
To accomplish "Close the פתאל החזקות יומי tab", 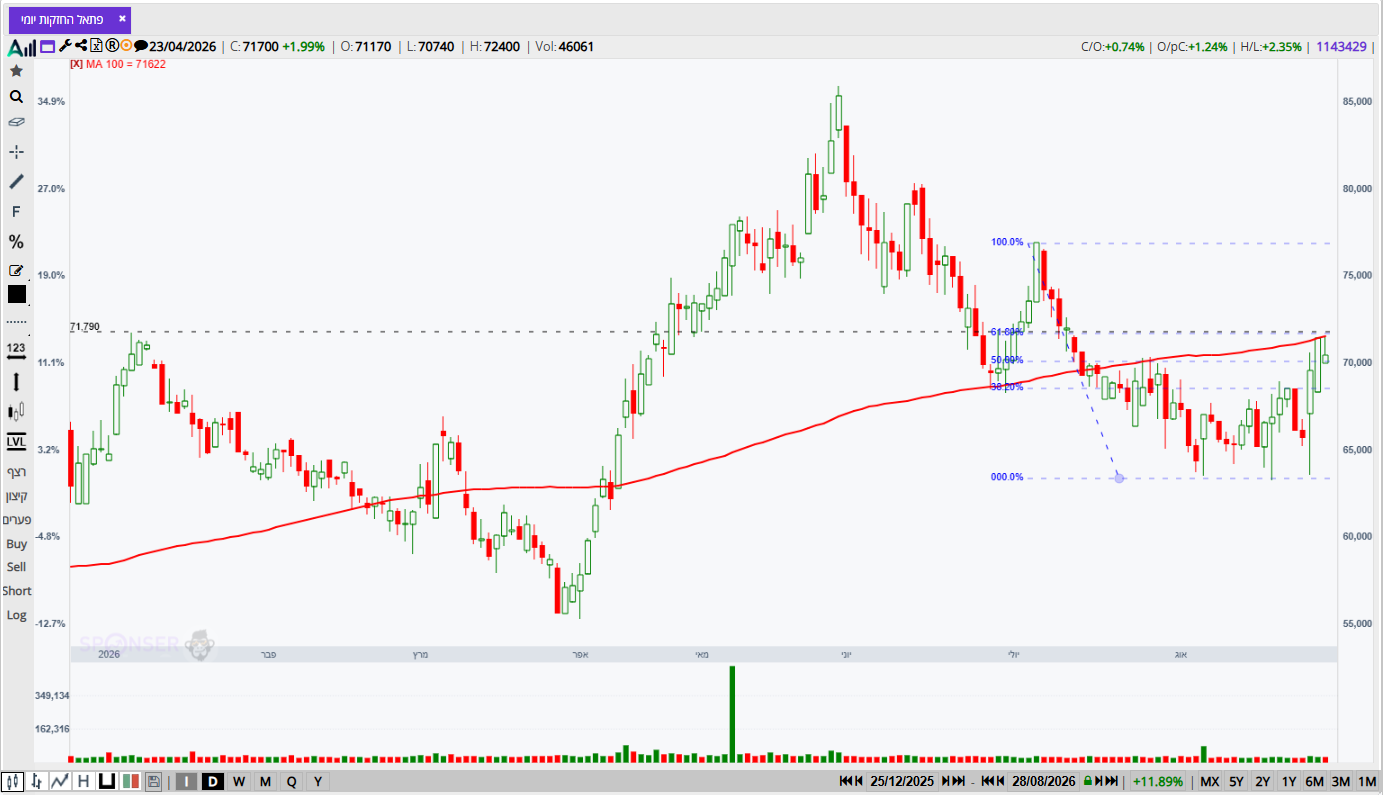I will [x=121, y=19].
